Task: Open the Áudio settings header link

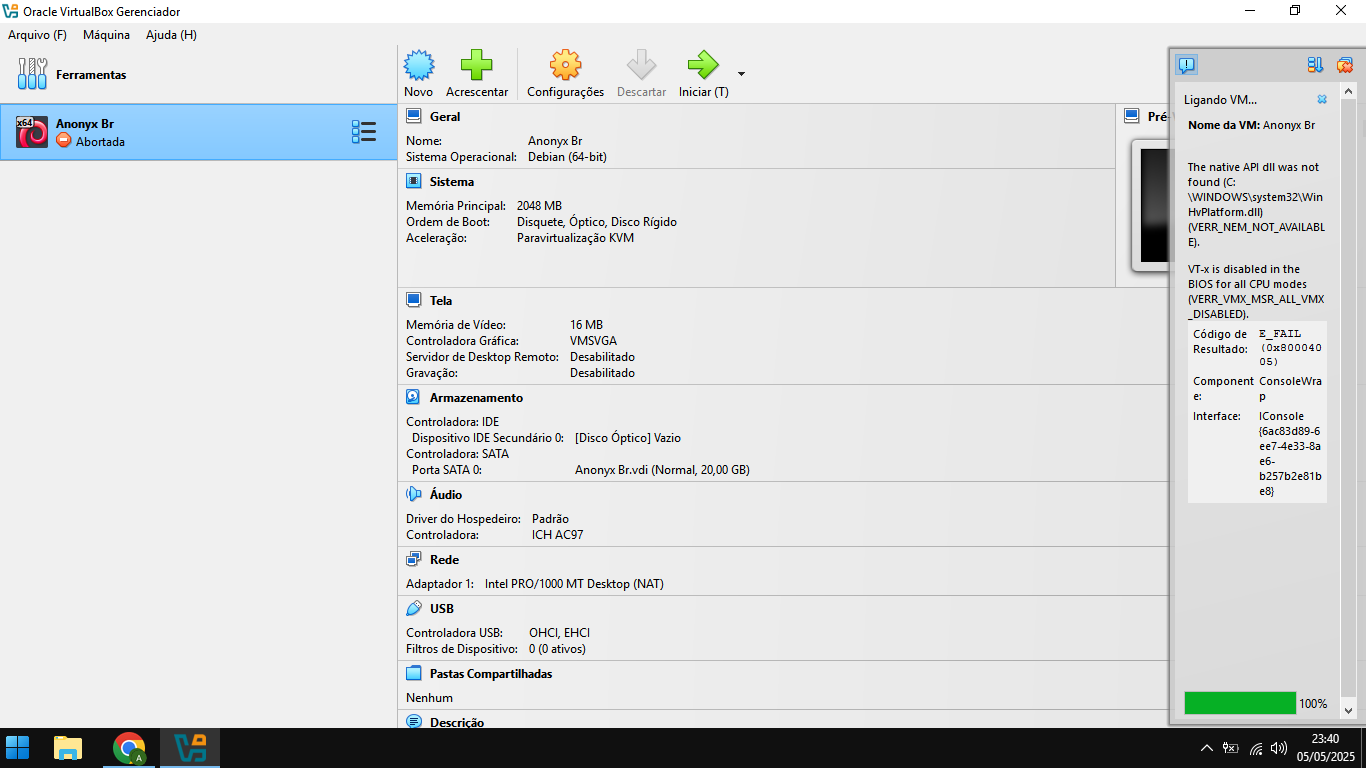Action: tap(446, 495)
